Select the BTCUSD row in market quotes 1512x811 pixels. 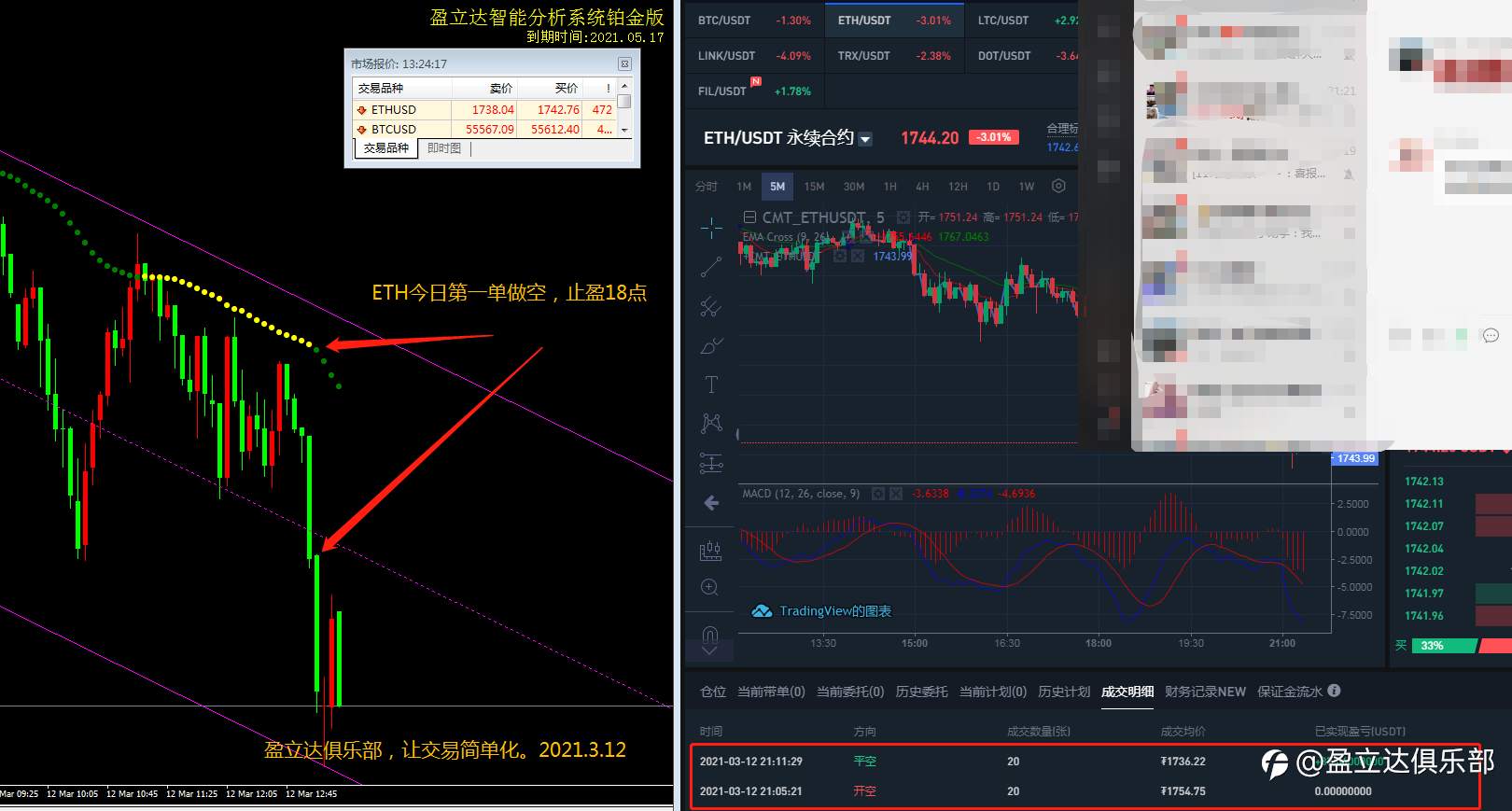[484, 130]
